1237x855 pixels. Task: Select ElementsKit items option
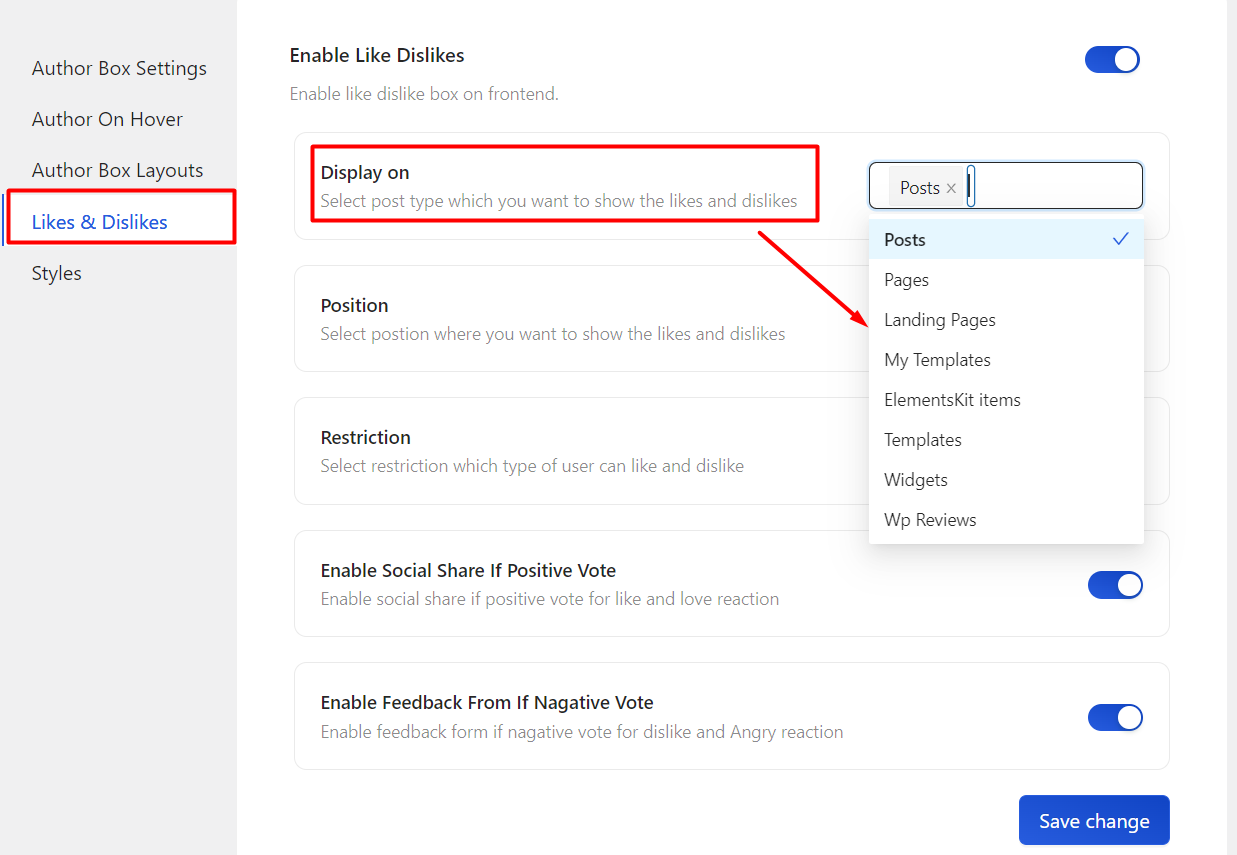tap(952, 400)
